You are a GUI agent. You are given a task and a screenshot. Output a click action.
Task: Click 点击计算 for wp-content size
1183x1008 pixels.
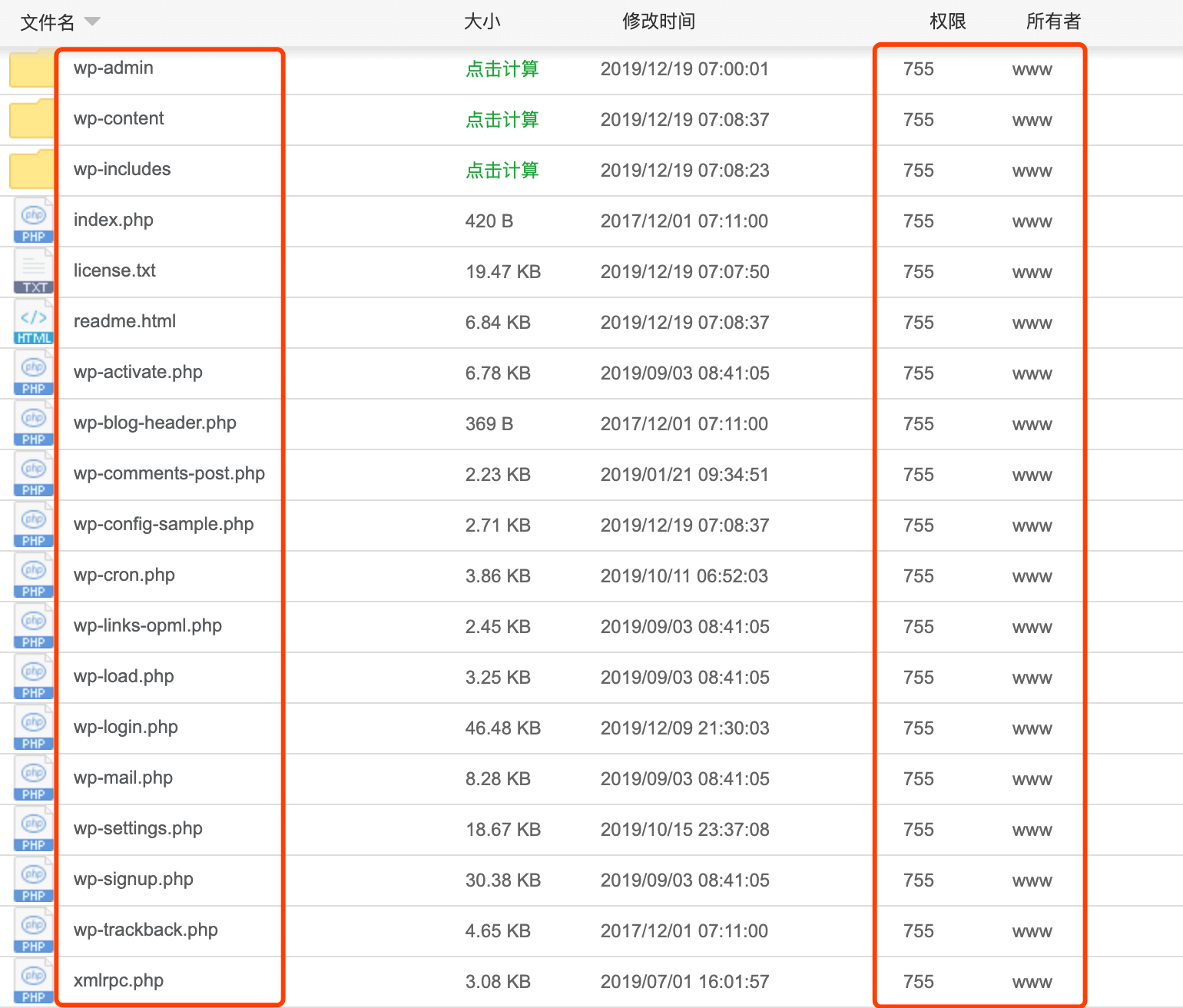click(502, 120)
